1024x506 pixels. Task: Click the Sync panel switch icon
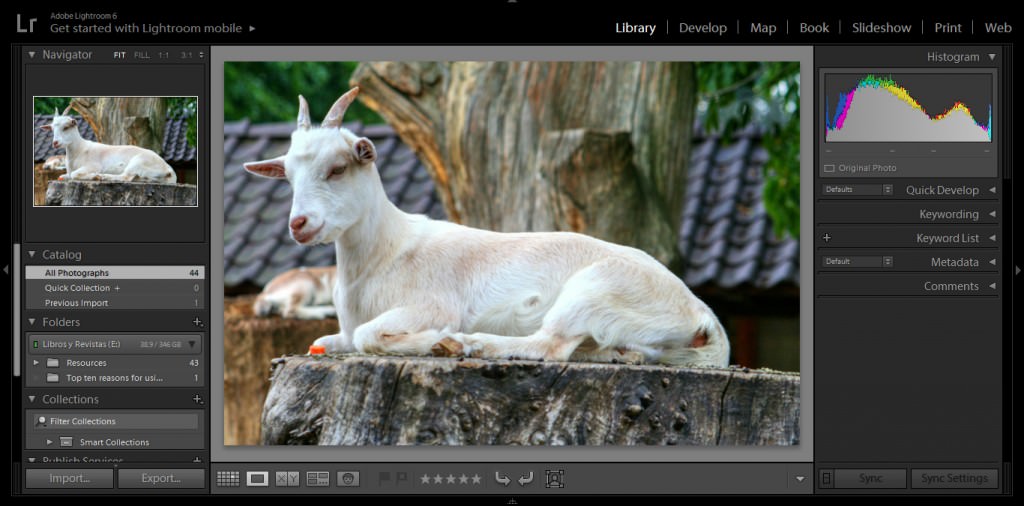(826, 479)
